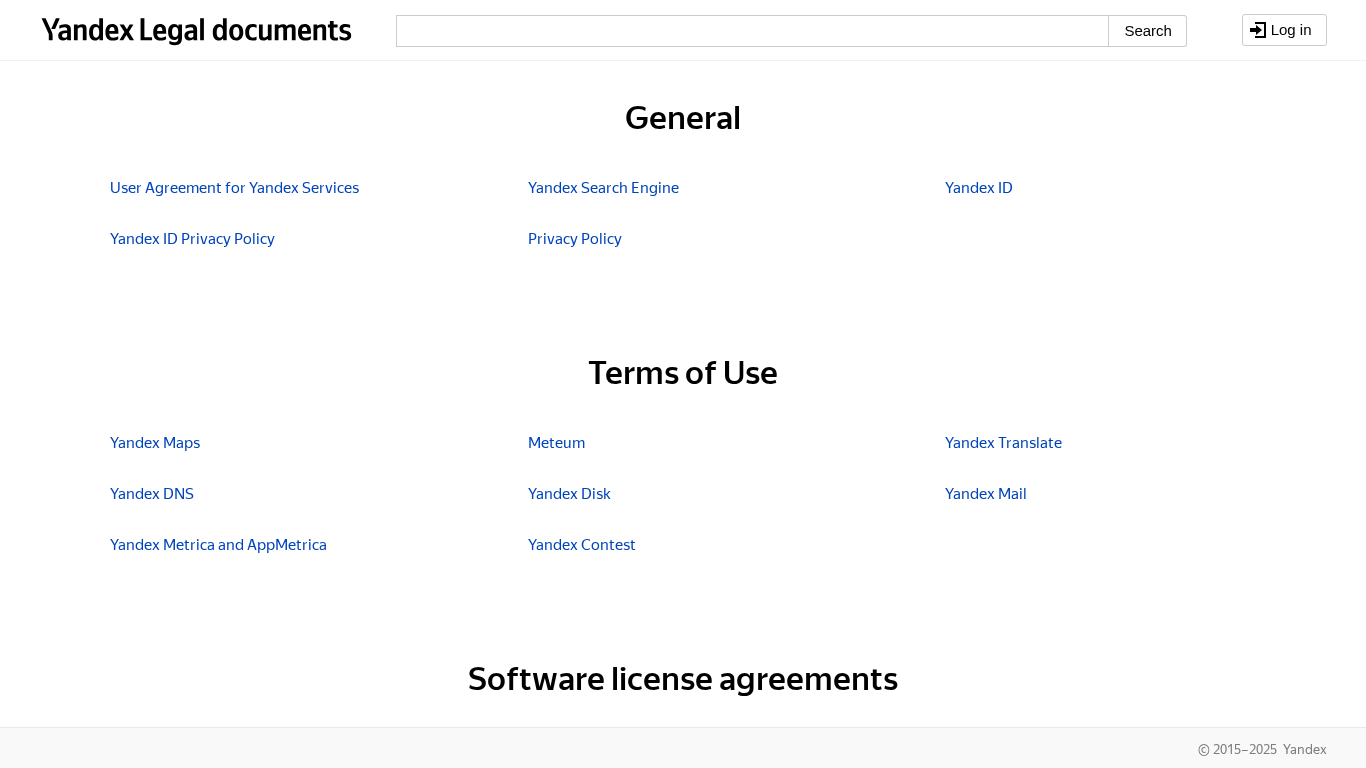Click the Log in arrow icon

[x=1258, y=30]
